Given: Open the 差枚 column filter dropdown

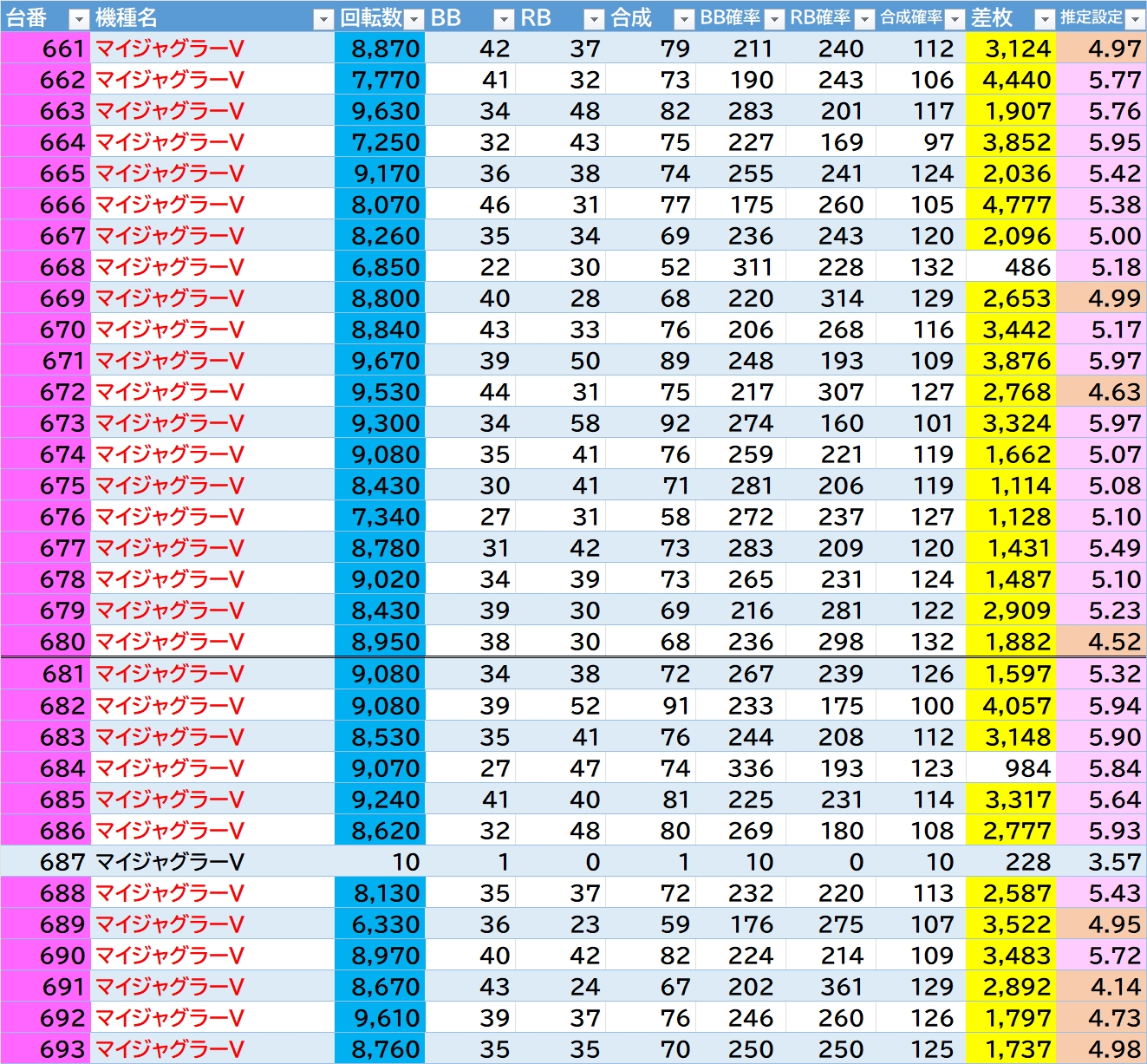Looking at the screenshot, I should tap(1046, 19).
